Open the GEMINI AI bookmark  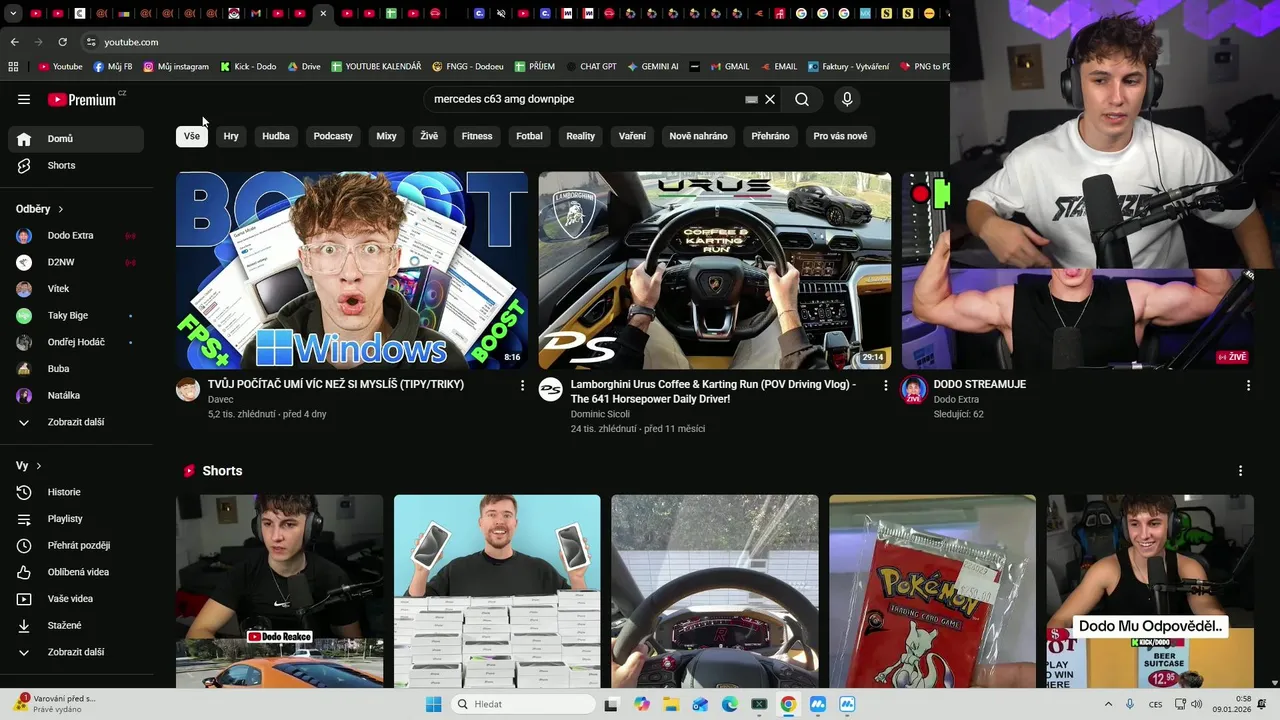point(652,66)
